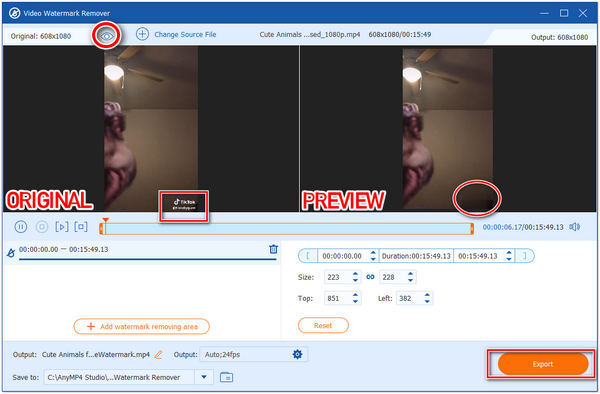Click the preview video thumbnail
Screen dimensions: 600x394
447,129
